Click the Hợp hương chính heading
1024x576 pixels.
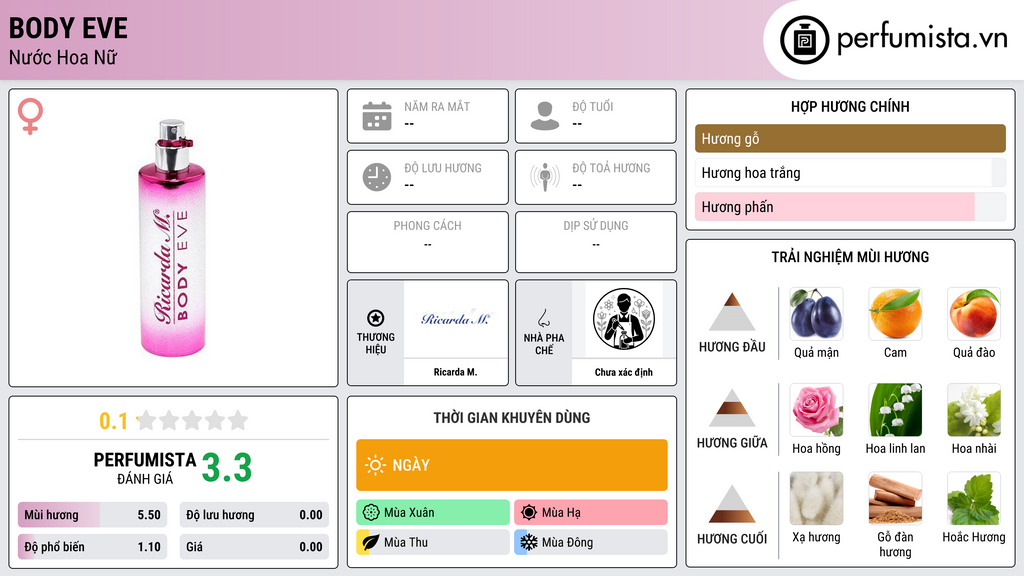click(850, 106)
